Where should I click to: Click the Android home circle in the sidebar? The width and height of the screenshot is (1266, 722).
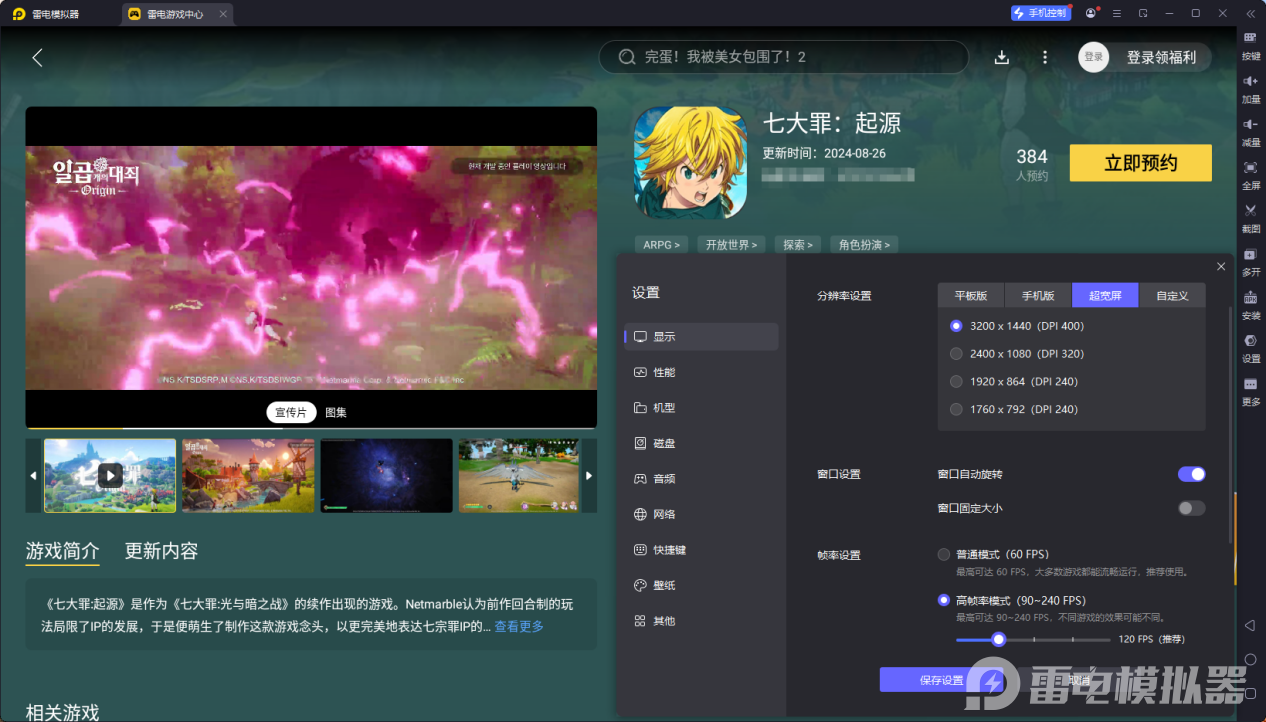pyautogui.click(x=1250, y=660)
